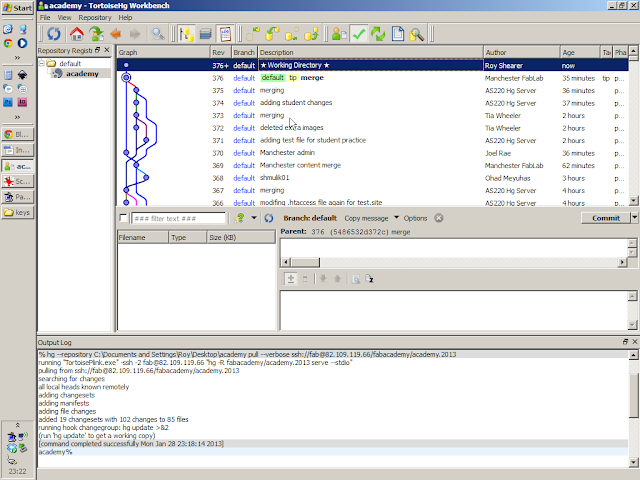The width and height of the screenshot is (640, 480).
Task: Switch to the keys folder taskbar button
Action: (18, 212)
